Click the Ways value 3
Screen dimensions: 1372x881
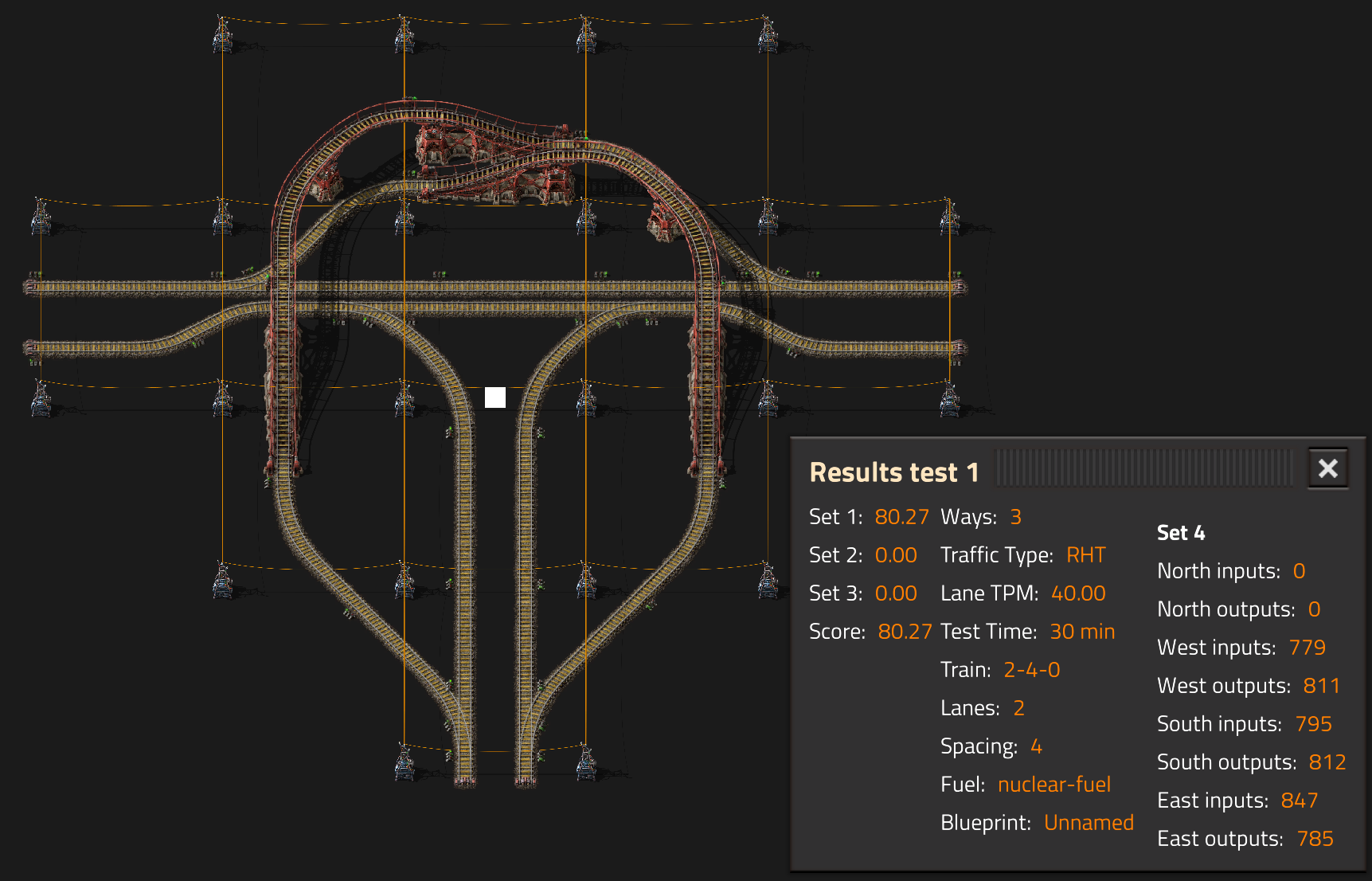pos(1016,517)
